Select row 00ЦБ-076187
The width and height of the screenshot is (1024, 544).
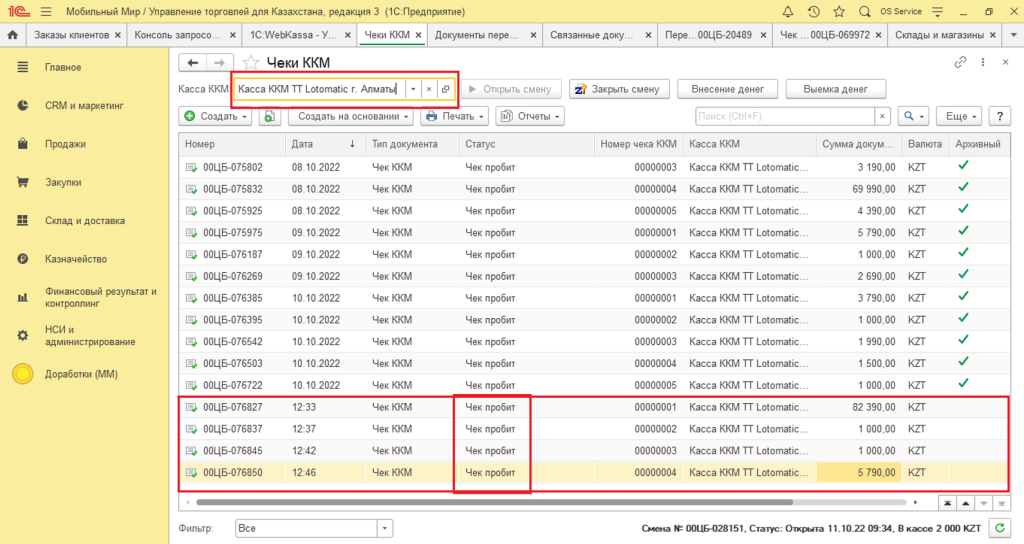pyautogui.click(x=594, y=255)
